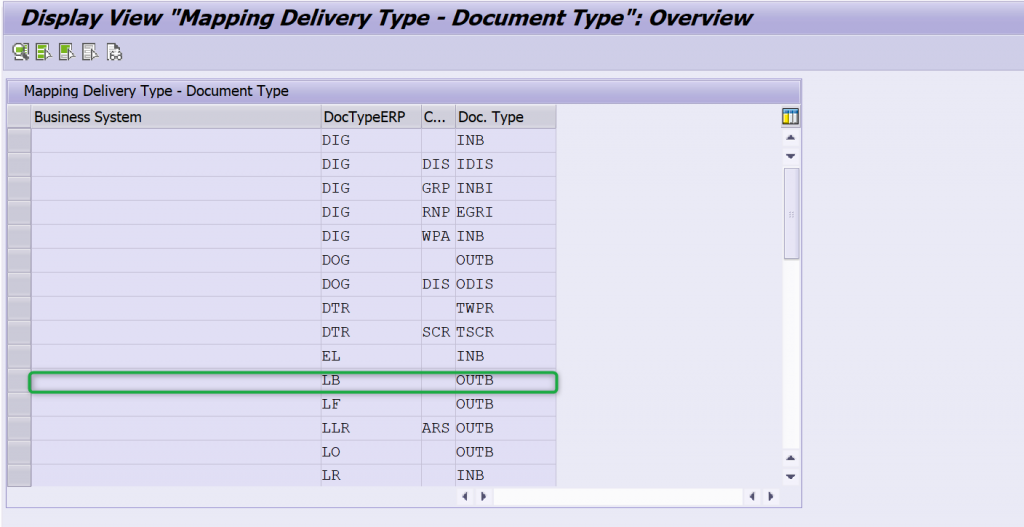The width and height of the screenshot is (1024, 527).
Task: Click the TWPR Doc. Type cell
Action: point(505,308)
